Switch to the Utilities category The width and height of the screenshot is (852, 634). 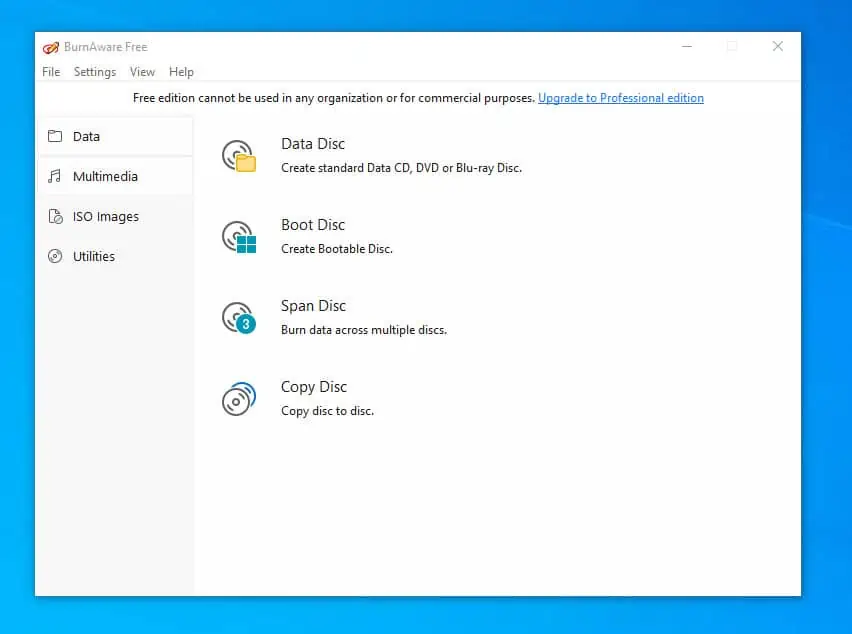coord(116,256)
